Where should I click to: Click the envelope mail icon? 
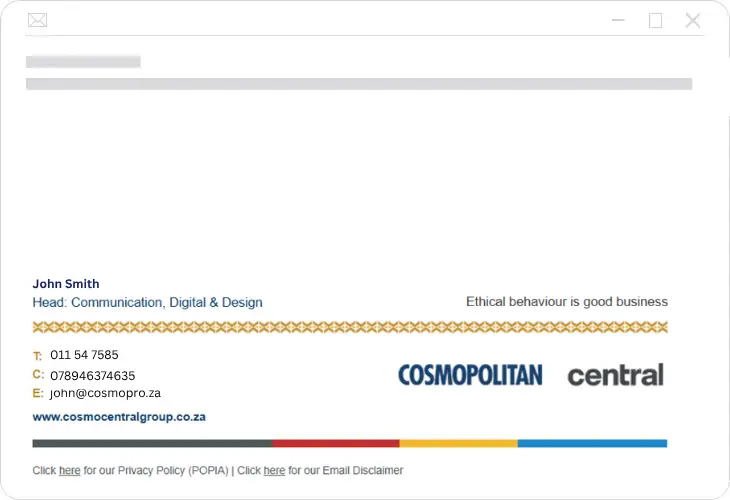(37, 20)
